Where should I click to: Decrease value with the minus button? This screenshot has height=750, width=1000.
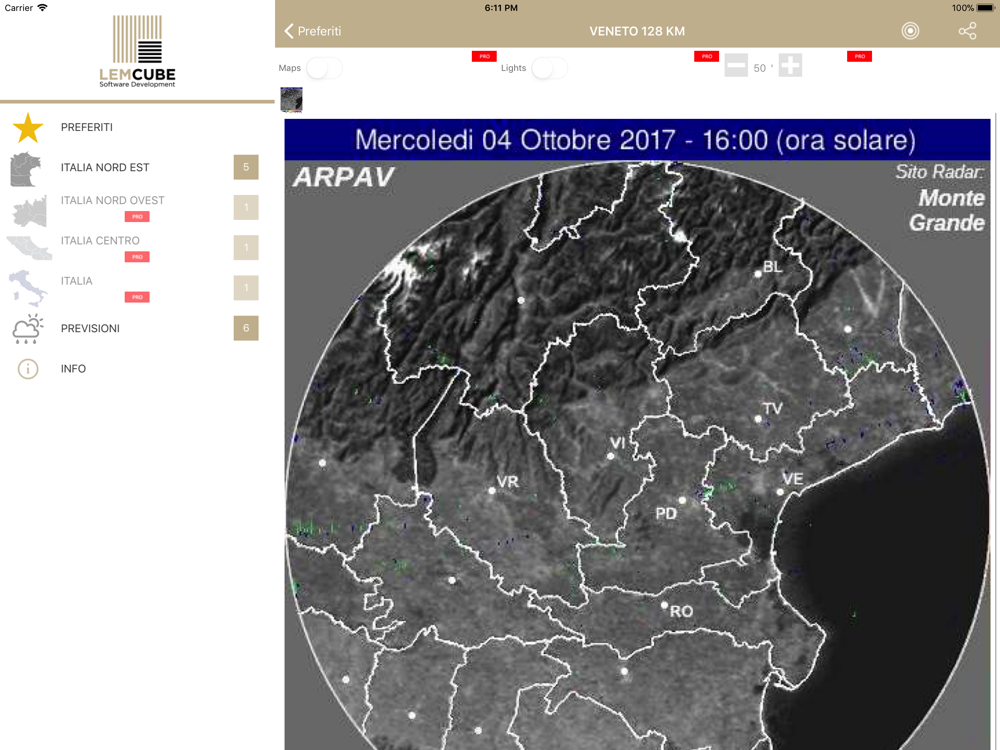[736, 67]
